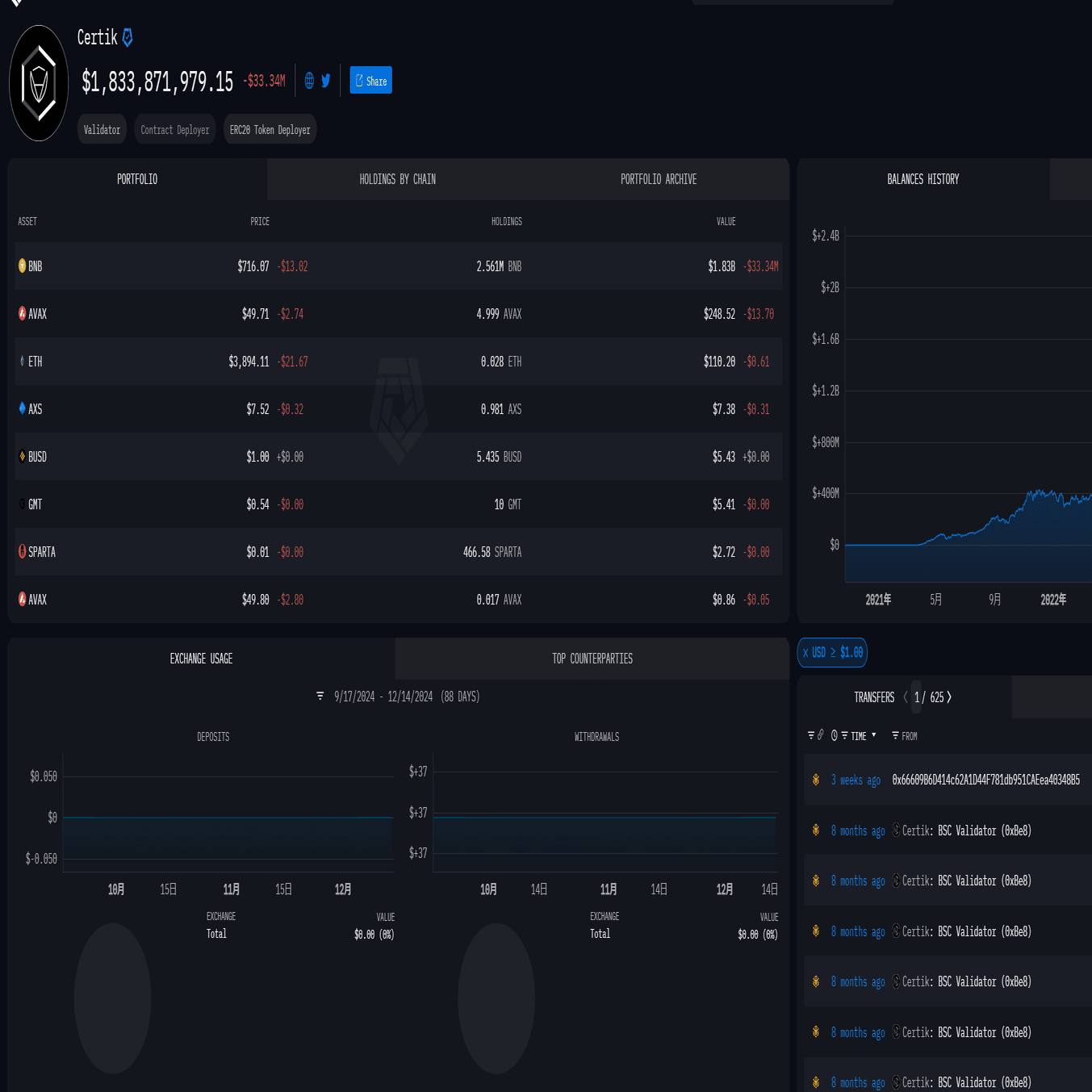Click the ETH token icon

pyautogui.click(x=22, y=361)
